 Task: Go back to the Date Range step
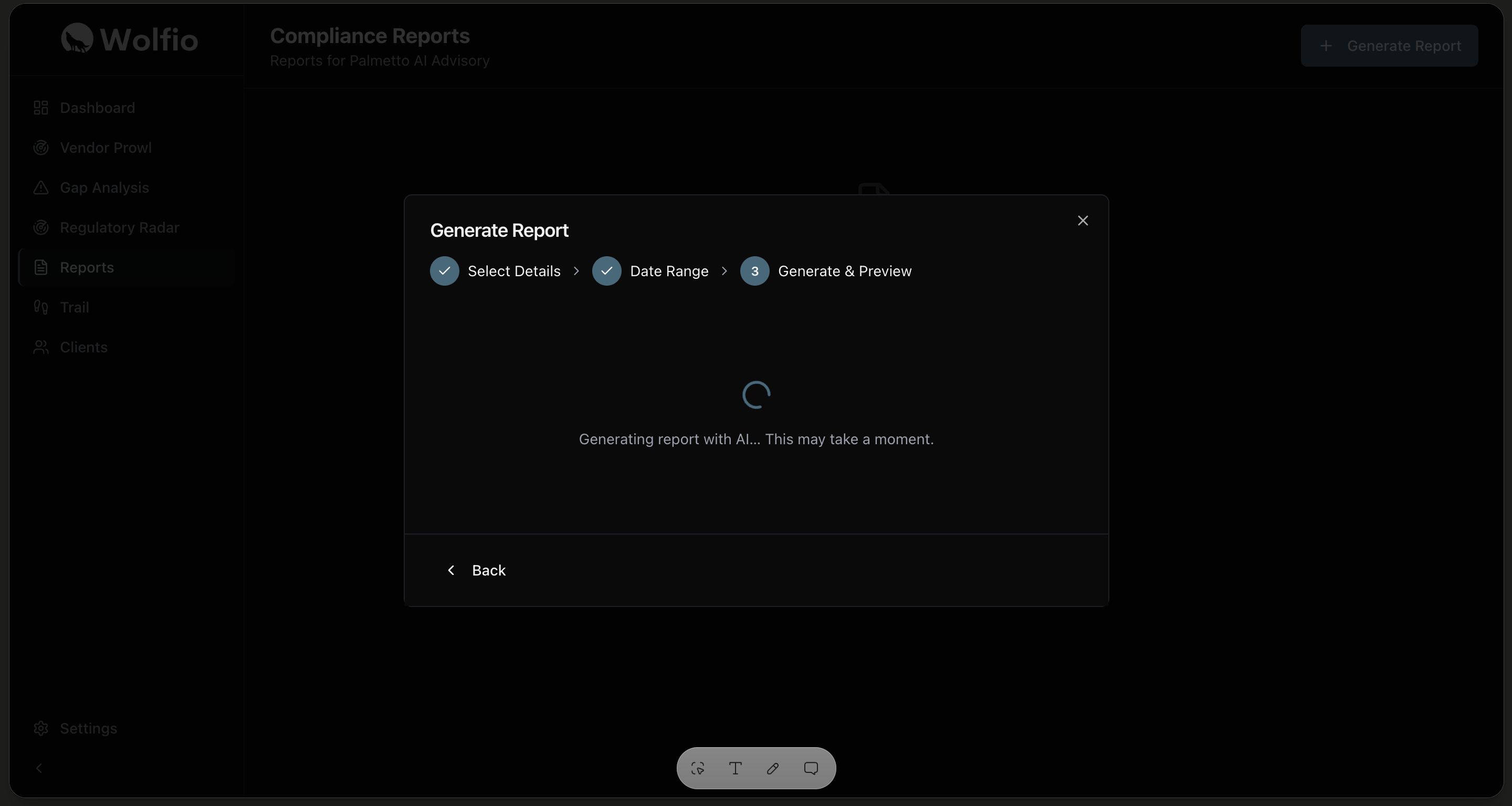476,570
